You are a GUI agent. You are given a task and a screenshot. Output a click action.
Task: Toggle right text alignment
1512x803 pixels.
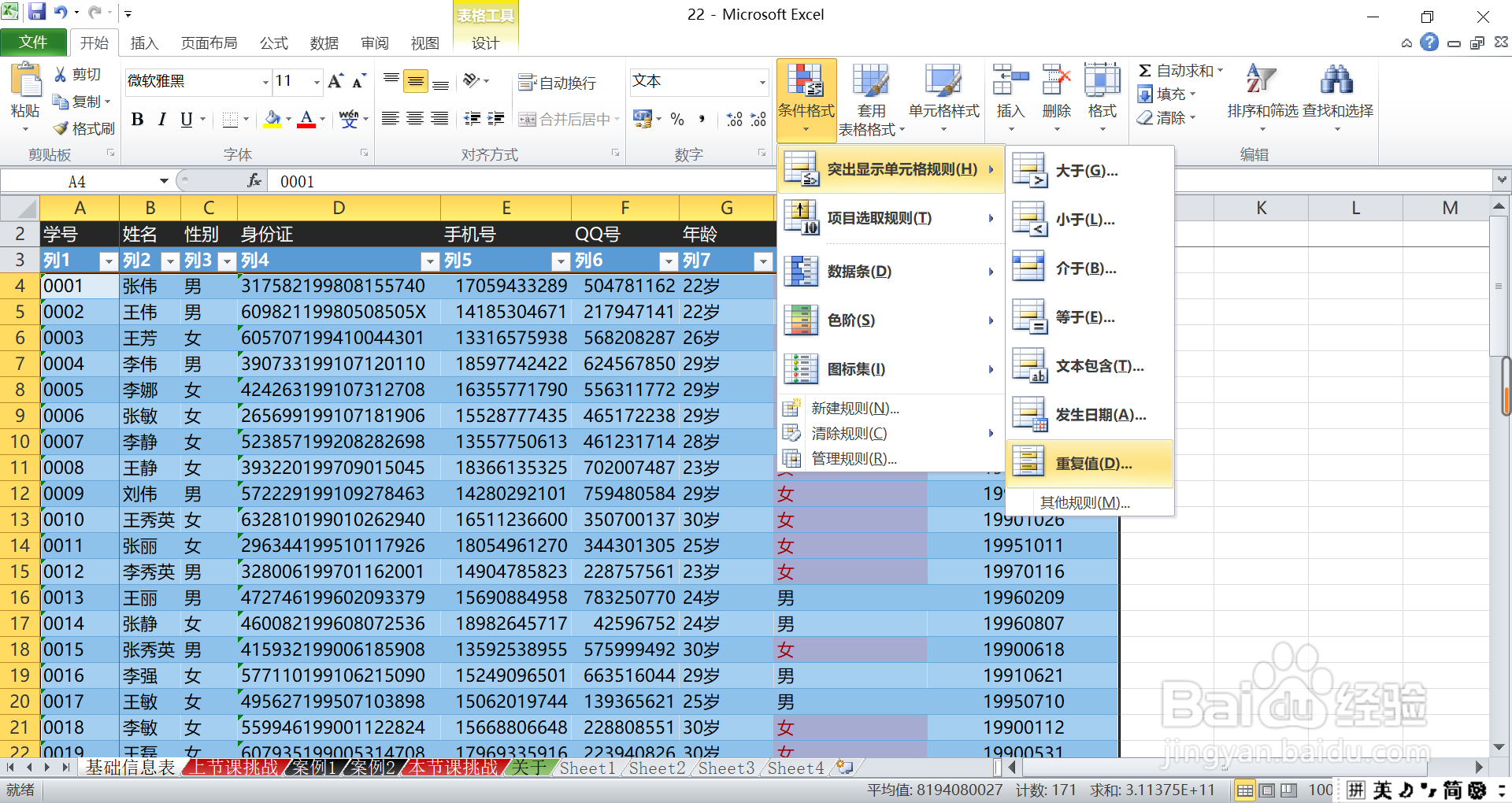tap(439, 119)
